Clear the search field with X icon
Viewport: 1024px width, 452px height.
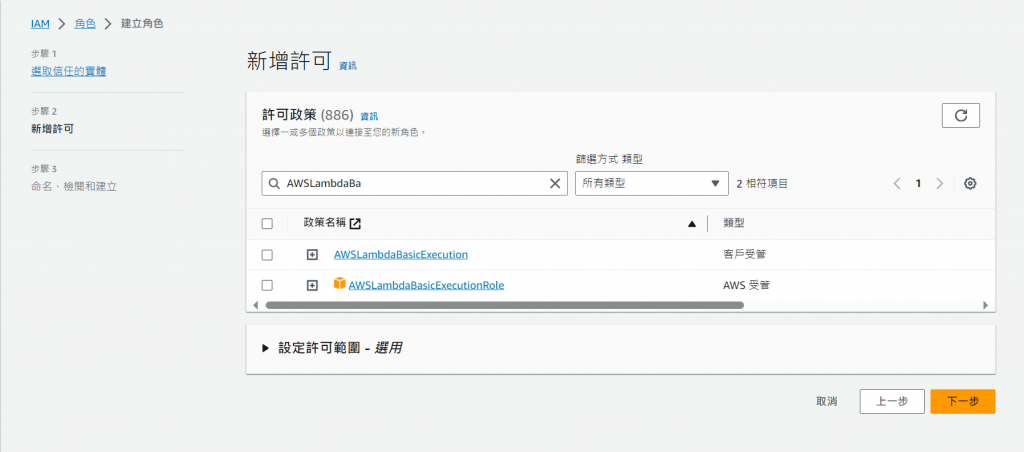[x=555, y=184]
